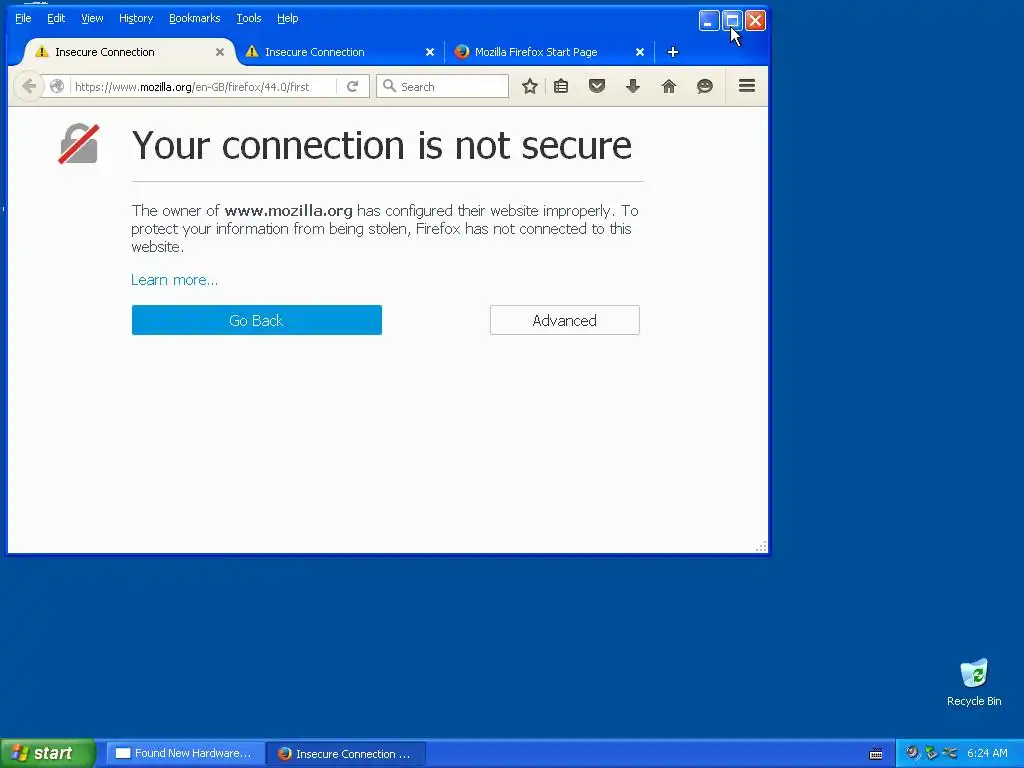Open the Edit menu

click(56, 18)
